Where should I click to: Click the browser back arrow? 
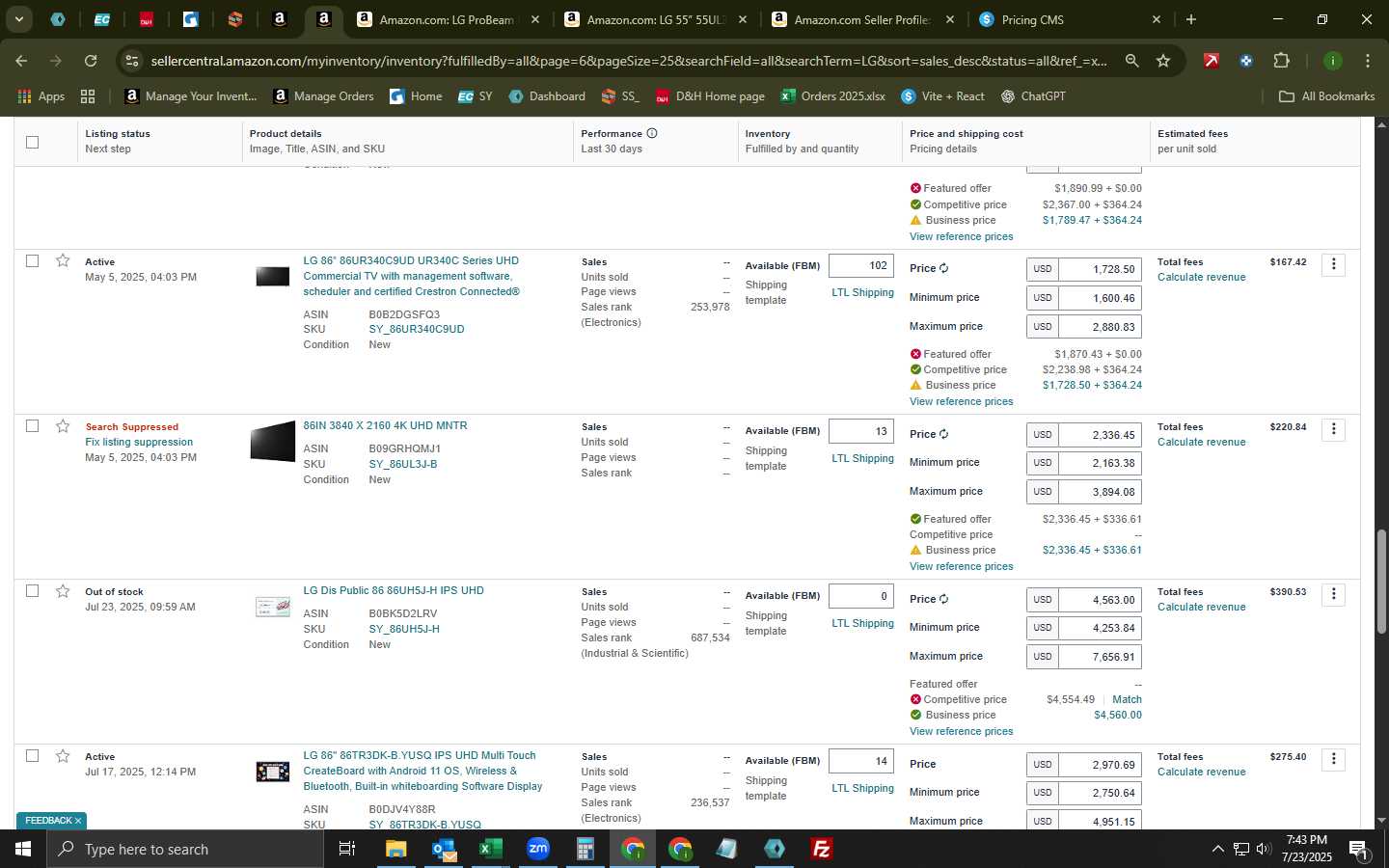[21, 61]
